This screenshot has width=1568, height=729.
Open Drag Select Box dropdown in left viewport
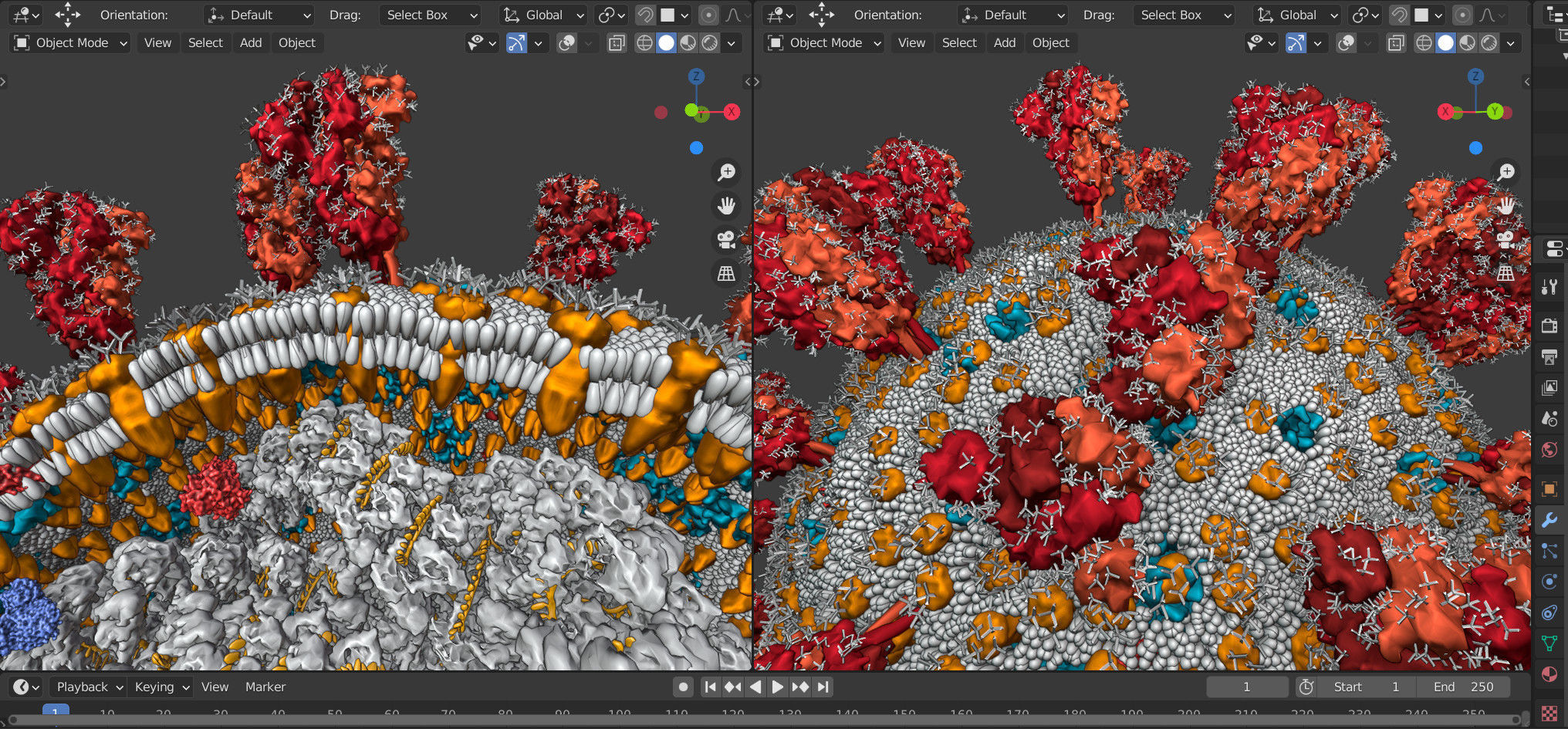[x=430, y=15]
